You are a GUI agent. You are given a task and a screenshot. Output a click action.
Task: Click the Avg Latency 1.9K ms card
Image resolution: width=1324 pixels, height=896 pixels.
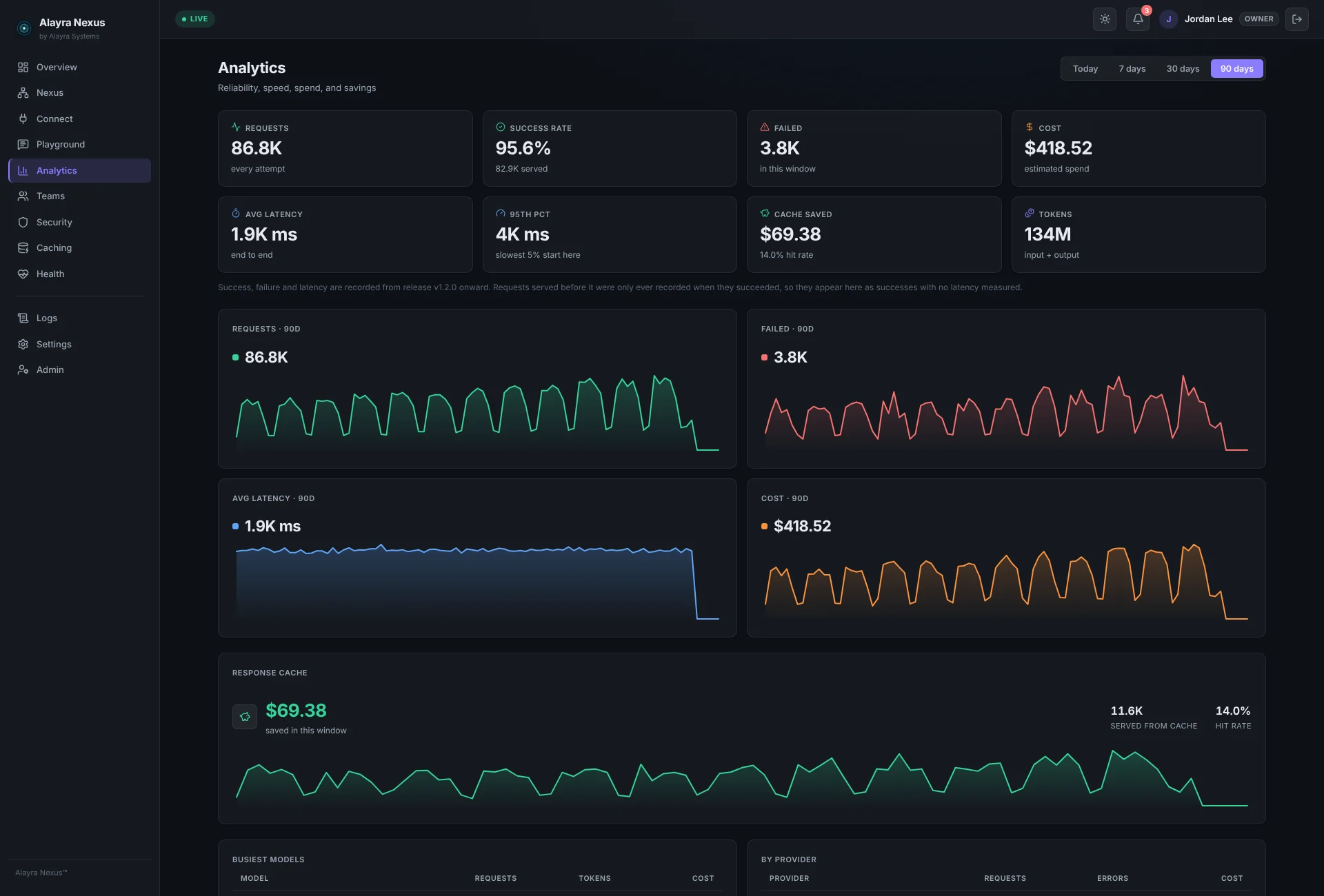345,235
